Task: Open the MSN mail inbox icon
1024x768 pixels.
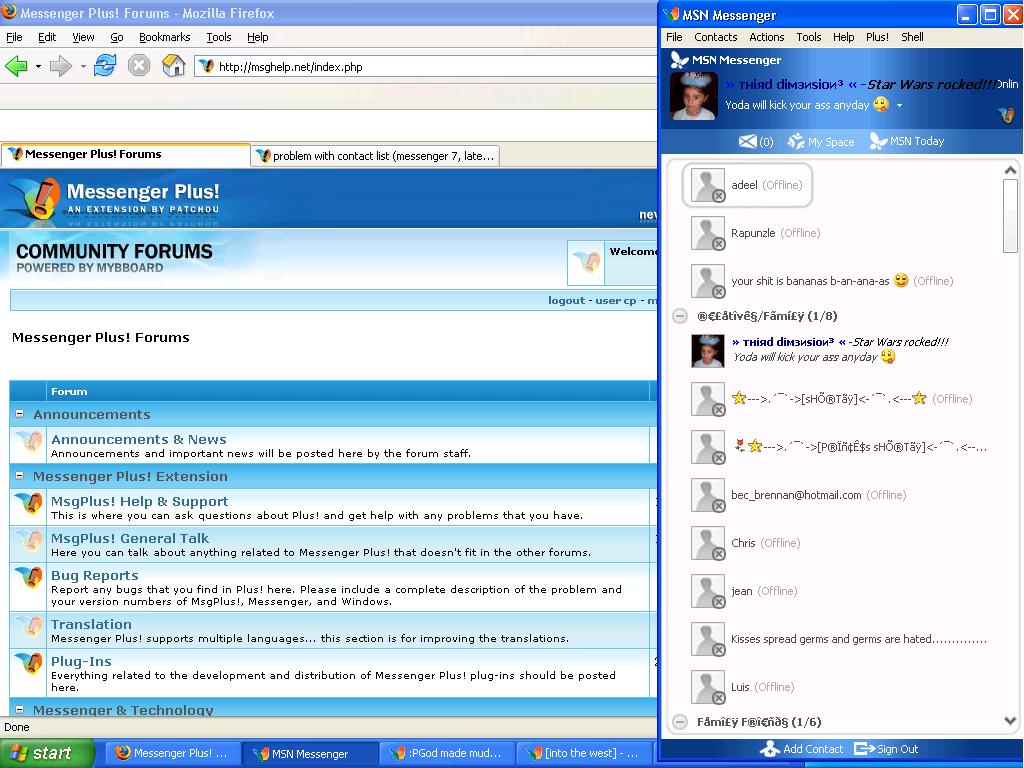Action: [747, 141]
